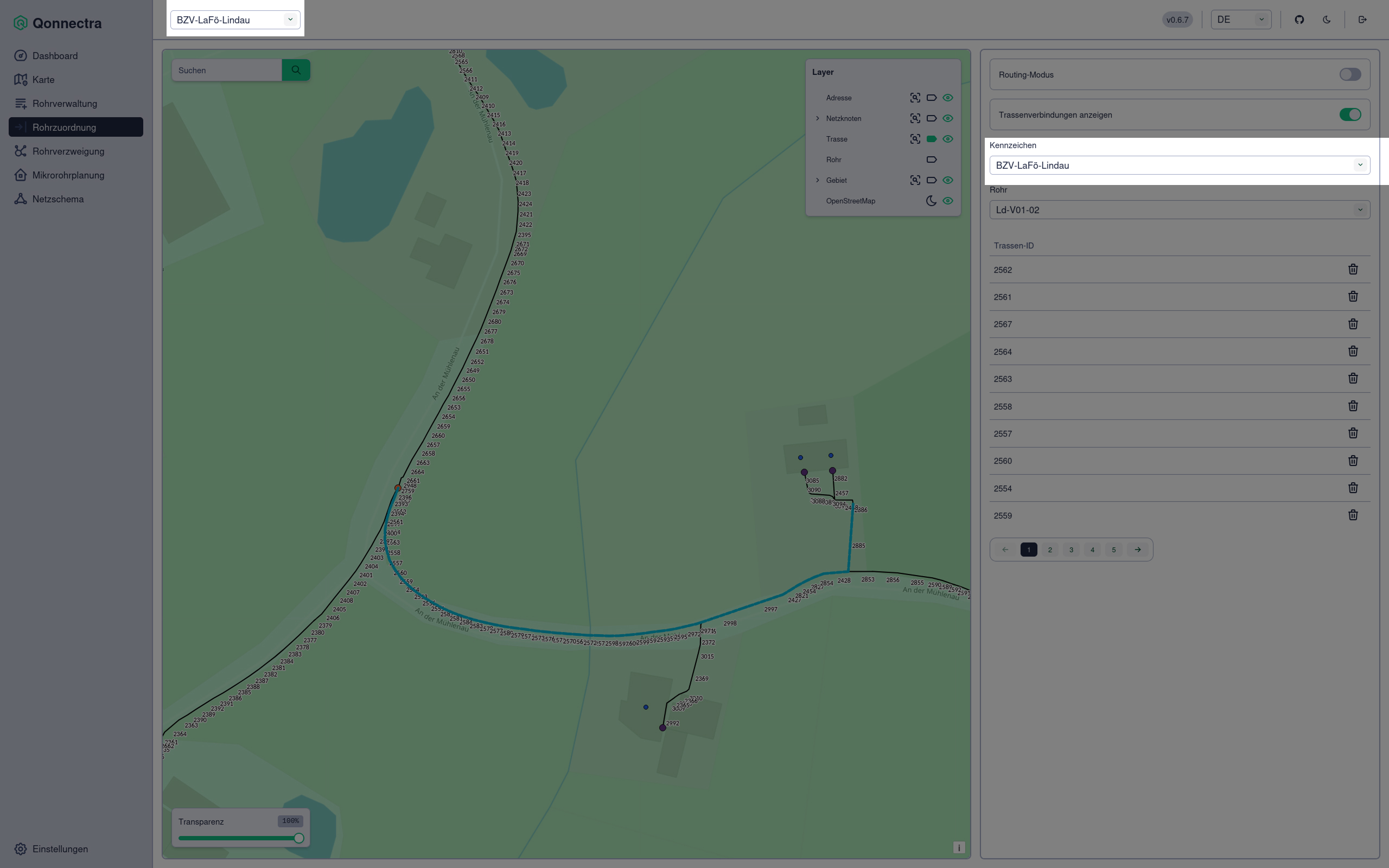The height and width of the screenshot is (868, 1389).
Task: Open GitHub repository icon in header
Action: (1299, 20)
